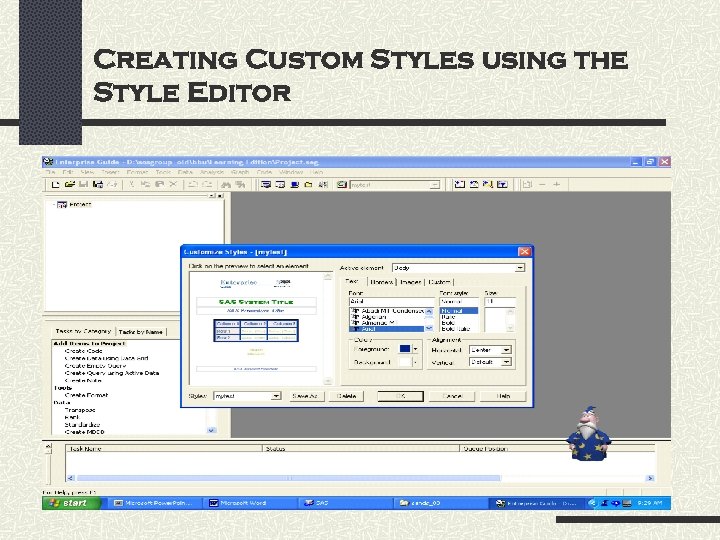This screenshot has height=540, width=720.
Task: Open the Window menu
Action: click(x=291, y=172)
